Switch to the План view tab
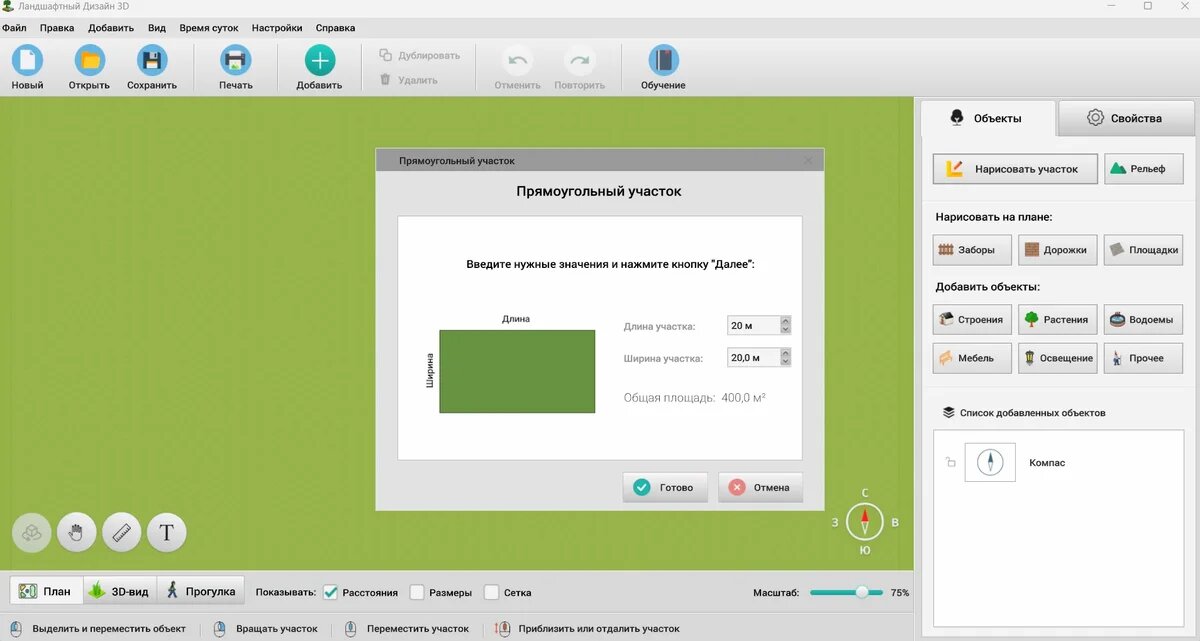This screenshot has width=1200, height=641. pos(46,591)
